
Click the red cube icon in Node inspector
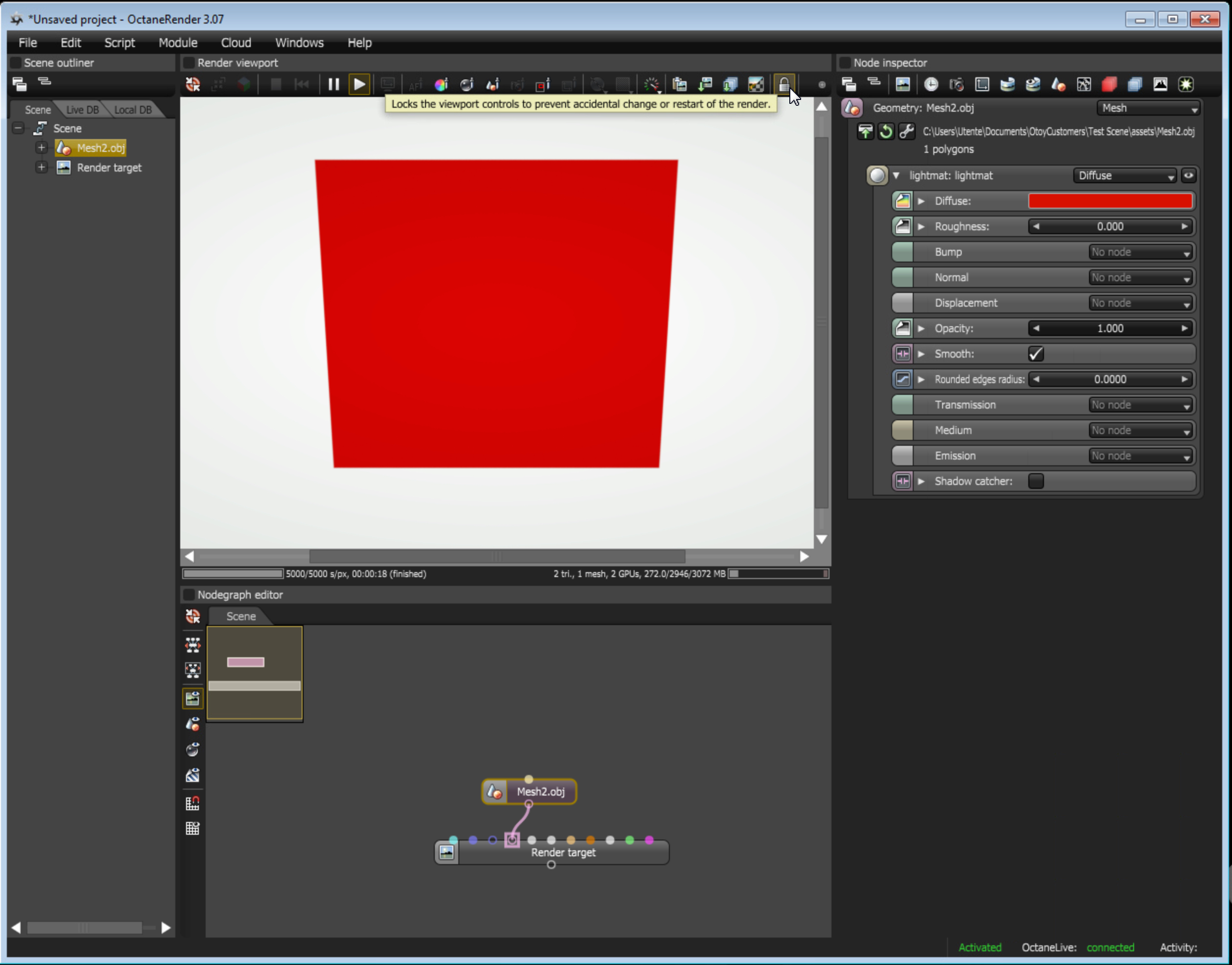point(1109,85)
